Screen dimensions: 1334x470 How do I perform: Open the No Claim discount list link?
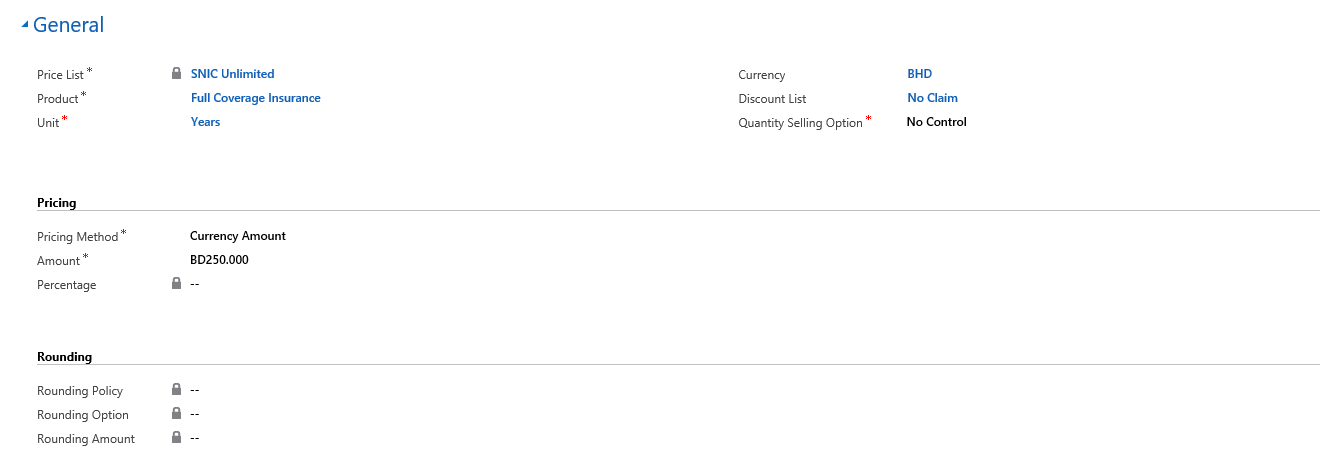pyautogui.click(x=932, y=98)
